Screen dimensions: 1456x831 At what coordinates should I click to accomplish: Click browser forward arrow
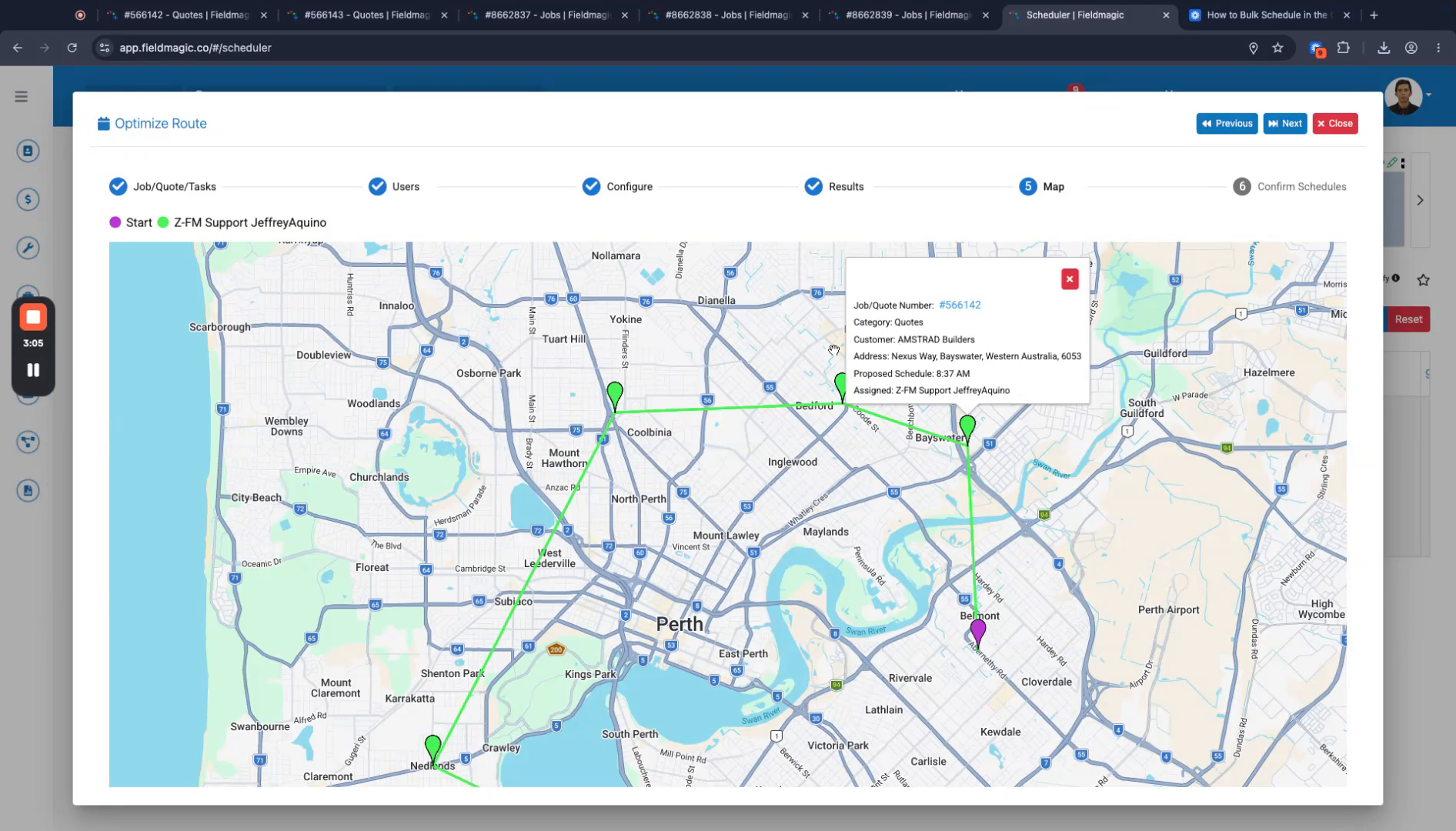tap(45, 48)
